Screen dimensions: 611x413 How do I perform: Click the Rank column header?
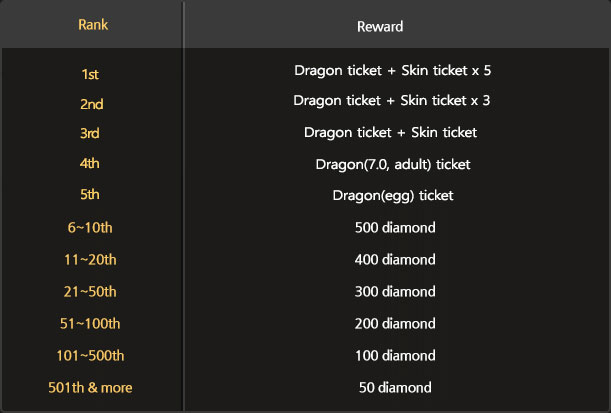(x=91, y=24)
